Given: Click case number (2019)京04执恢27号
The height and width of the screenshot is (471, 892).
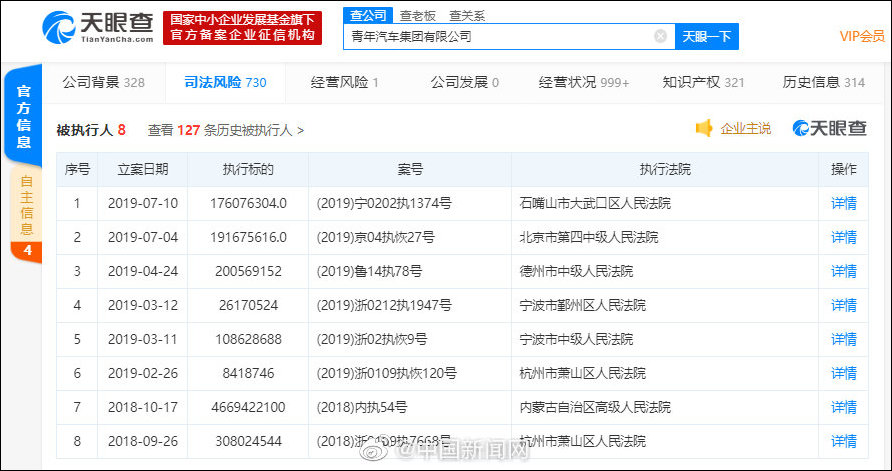Looking at the screenshot, I should [x=375, y=237].
